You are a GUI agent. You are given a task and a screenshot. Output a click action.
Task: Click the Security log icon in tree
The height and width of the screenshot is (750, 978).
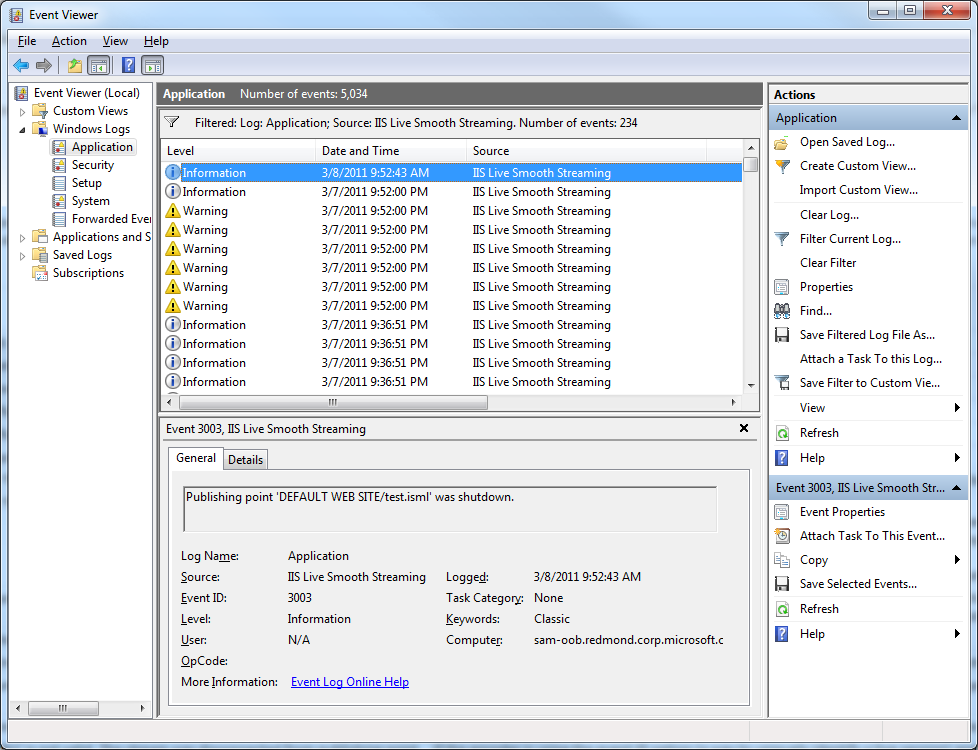point(59,165)
